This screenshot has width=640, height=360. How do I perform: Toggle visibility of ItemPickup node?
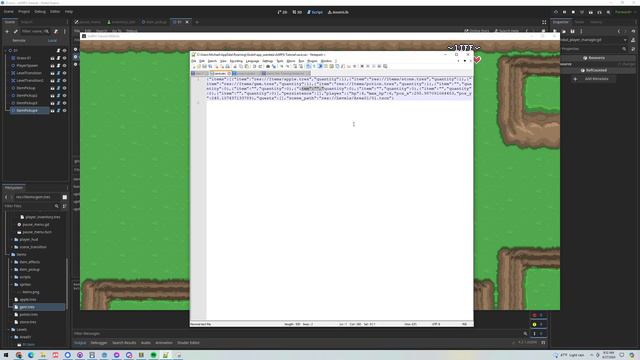64,88
